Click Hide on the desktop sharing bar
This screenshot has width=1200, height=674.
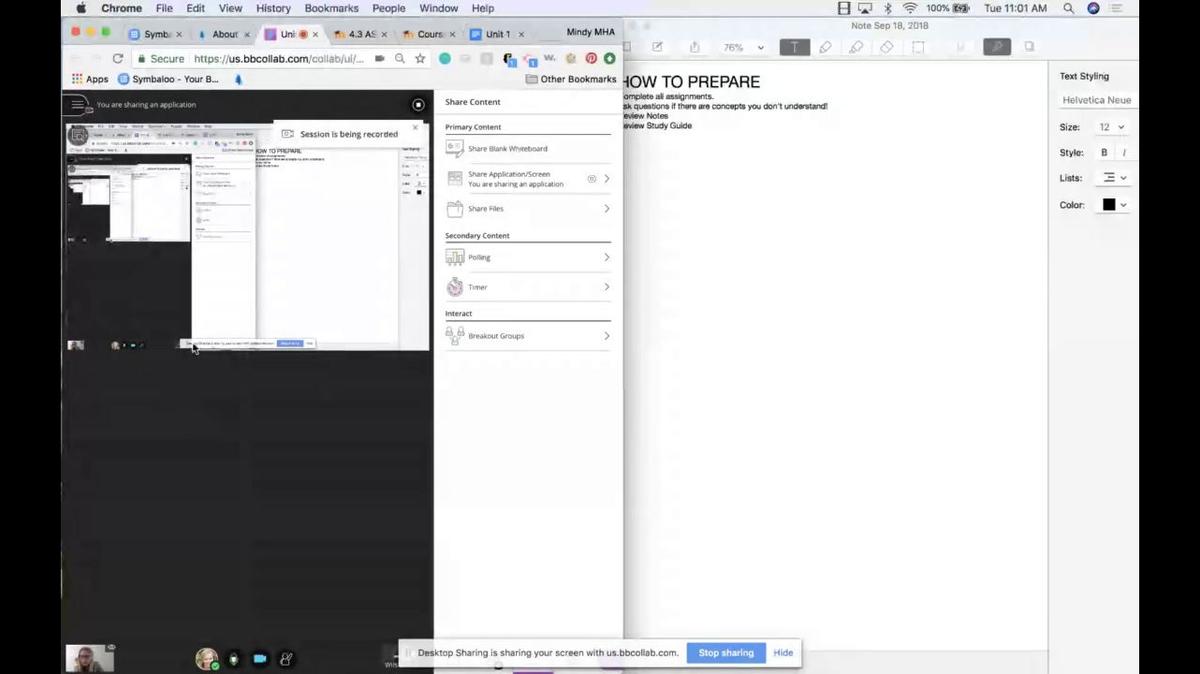(783, 653)
